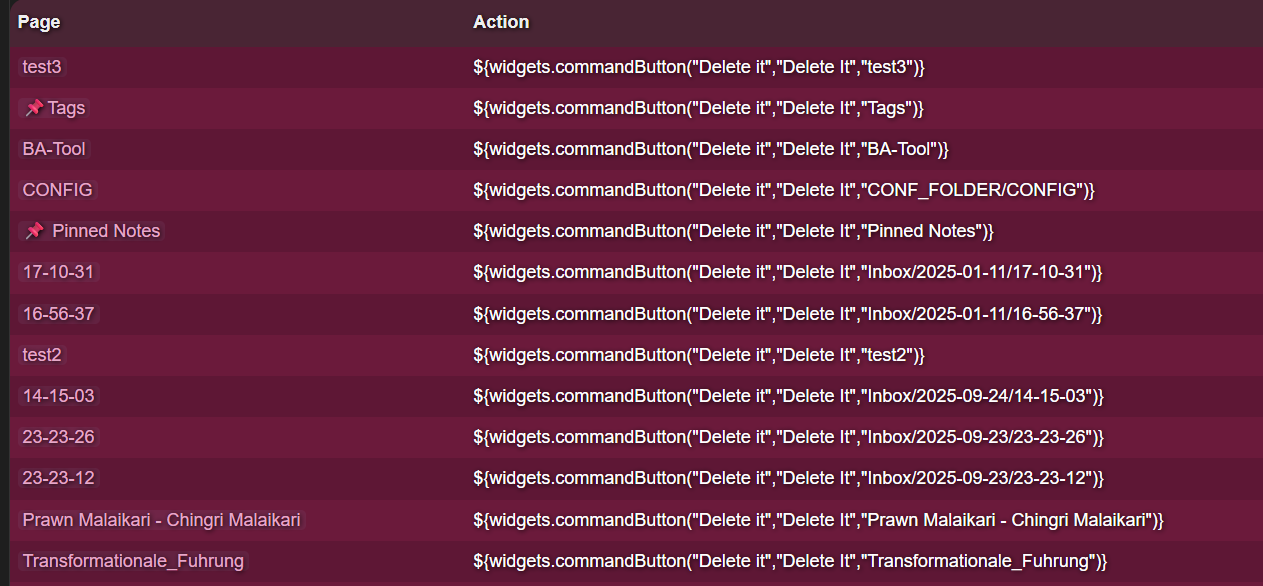Open Prawn Malaikari - Chingri Malaikari page link

point(161,520)
